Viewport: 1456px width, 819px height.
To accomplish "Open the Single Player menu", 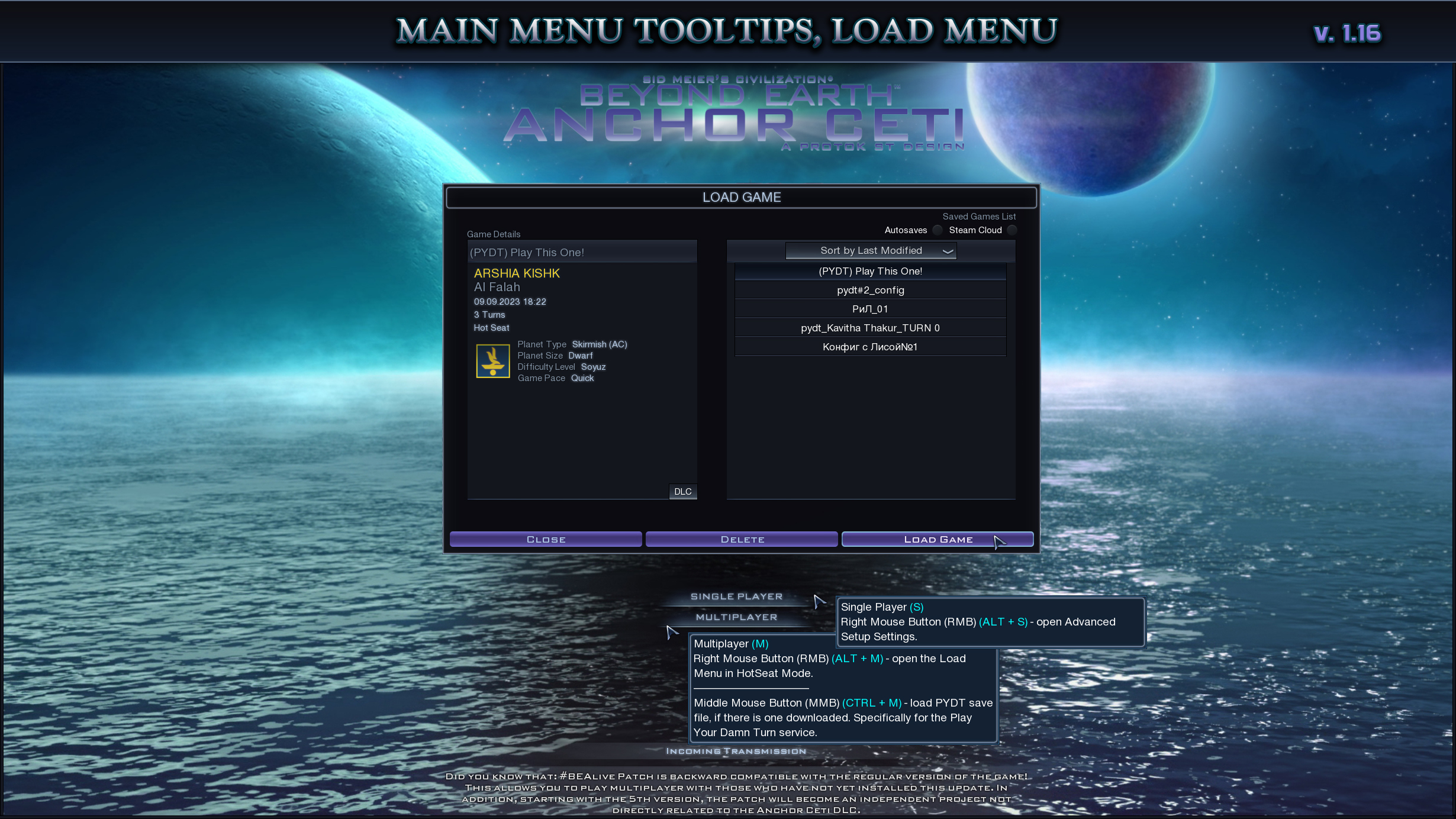I will point(736,596).
